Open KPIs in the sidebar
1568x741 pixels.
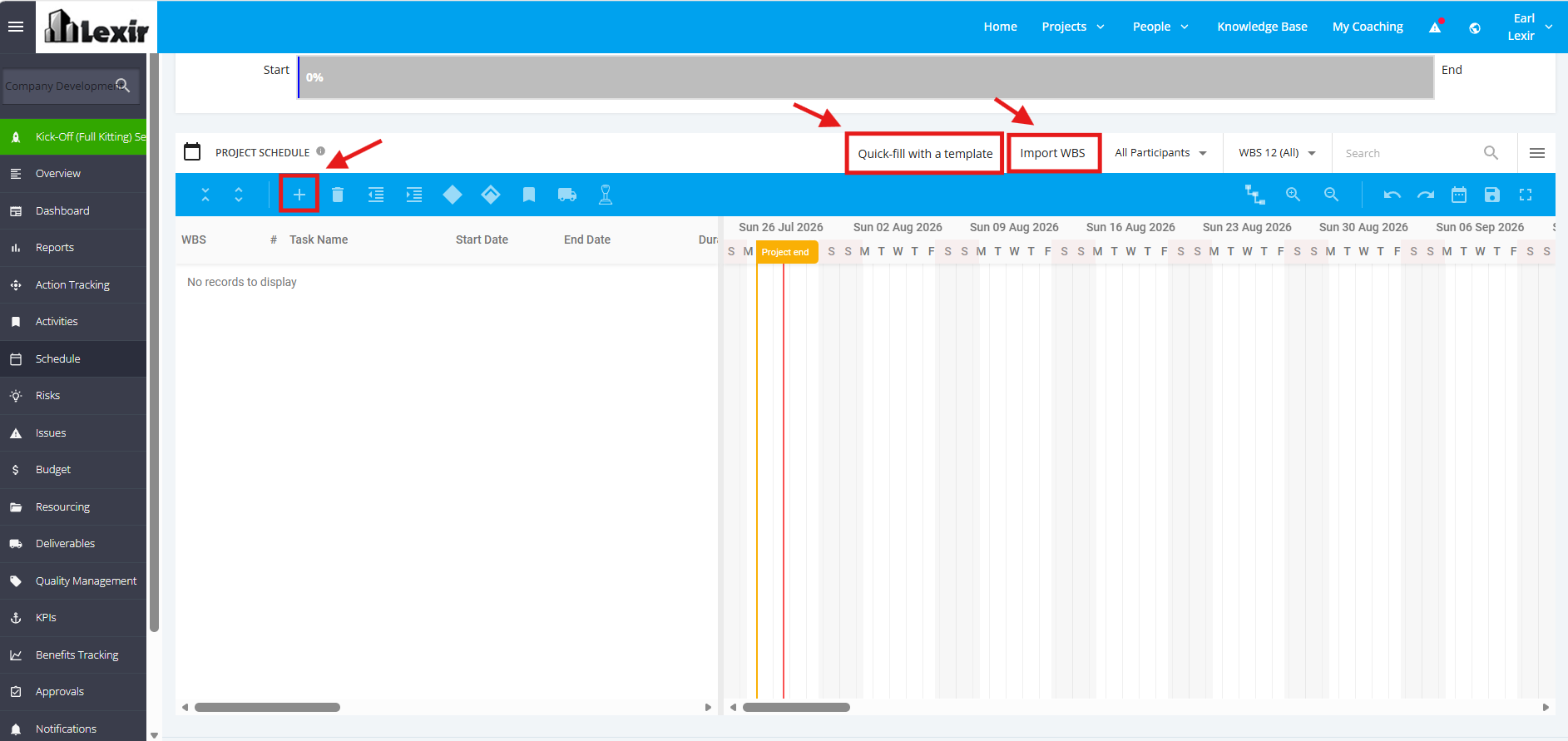tap(73, 618)
